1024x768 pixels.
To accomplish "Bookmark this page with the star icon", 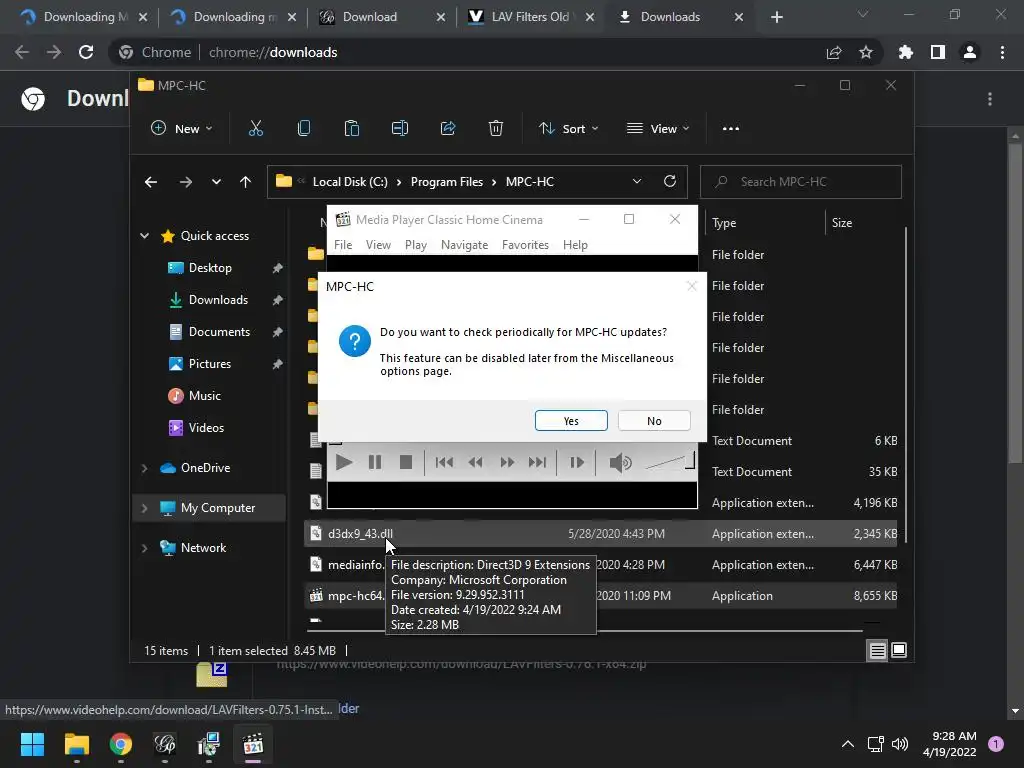I will pos(865,52).
